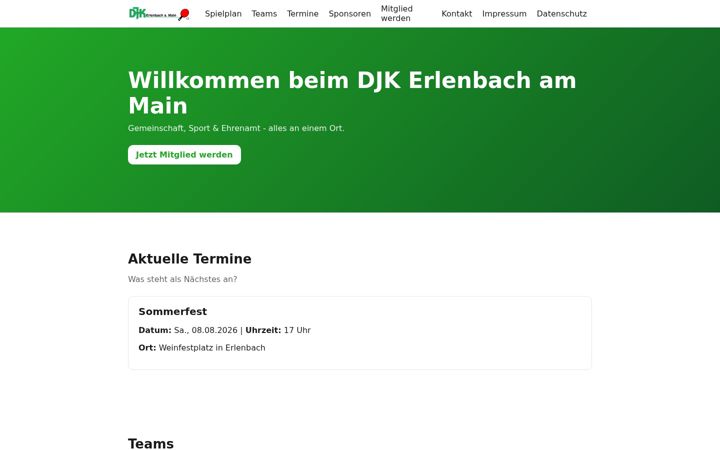Open the Datenschutz link
Screen dimensions: 720x450
562,14
